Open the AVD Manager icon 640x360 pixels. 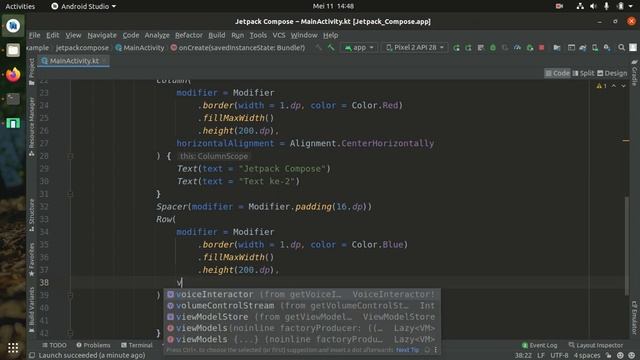[x=595, y=48]
